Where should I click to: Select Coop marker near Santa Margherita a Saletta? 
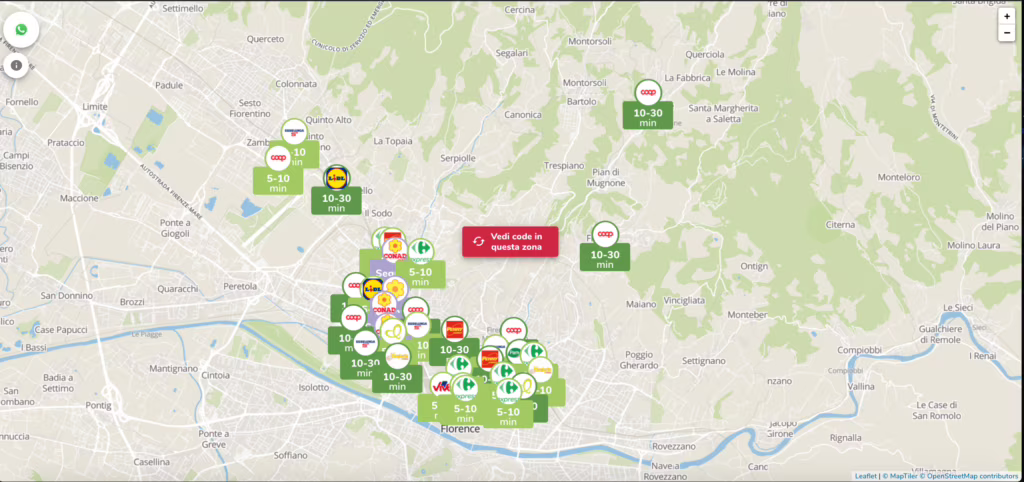pos(648,92)
